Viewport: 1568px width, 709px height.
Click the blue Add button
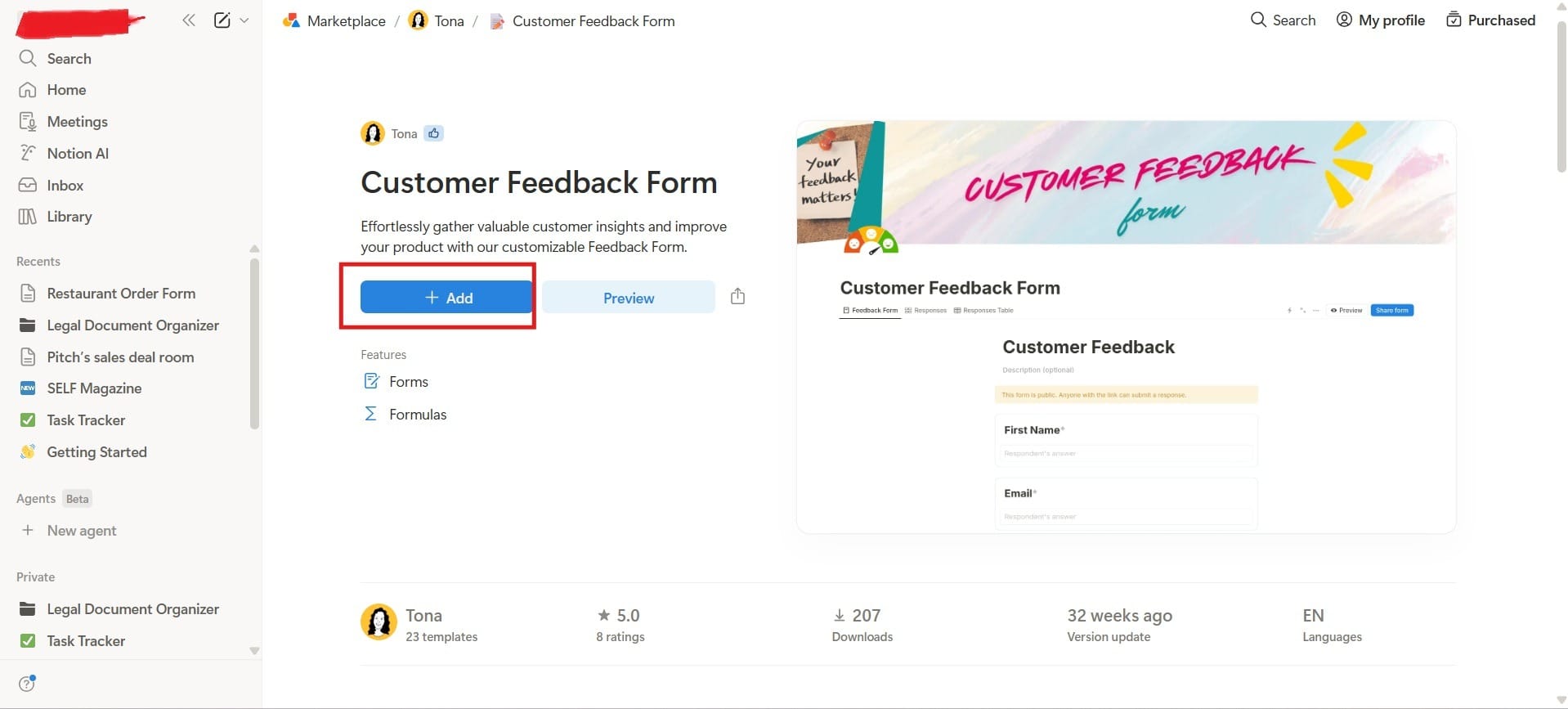click(x=446, y=297)
